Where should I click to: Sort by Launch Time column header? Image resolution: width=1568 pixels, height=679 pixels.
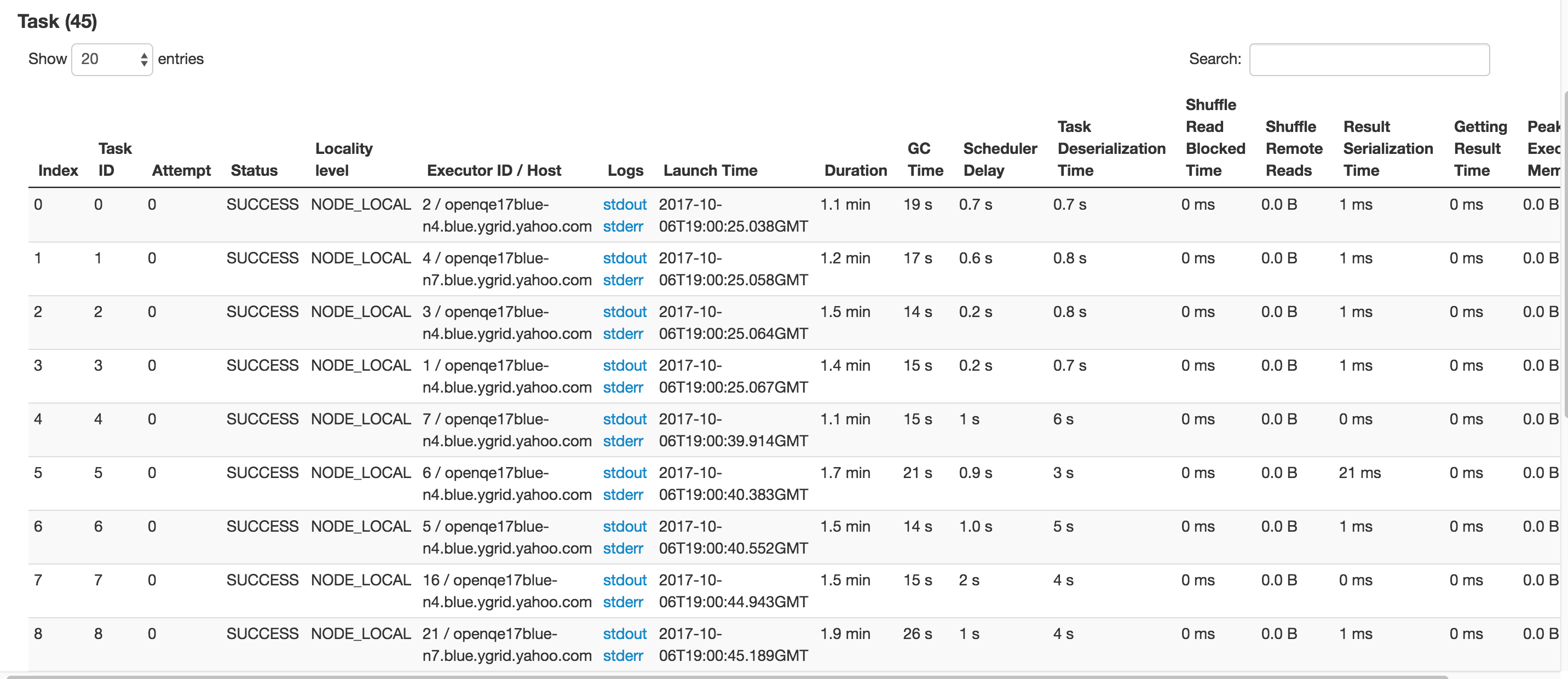tap(710, 170)
